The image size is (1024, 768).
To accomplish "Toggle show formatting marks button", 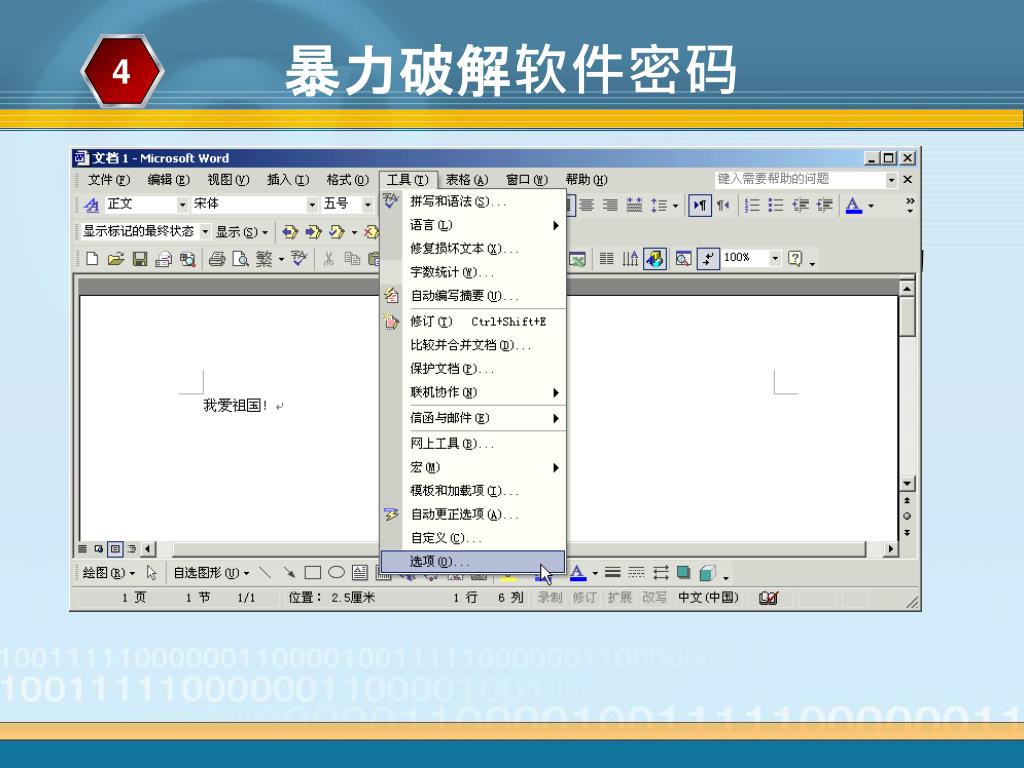I will [x=708, y=259].
